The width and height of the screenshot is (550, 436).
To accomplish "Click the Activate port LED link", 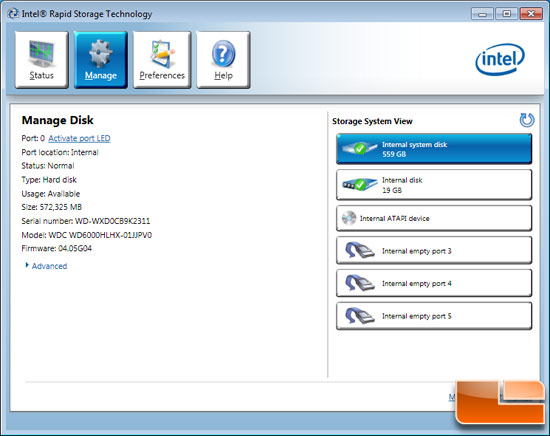I will 79,139.
